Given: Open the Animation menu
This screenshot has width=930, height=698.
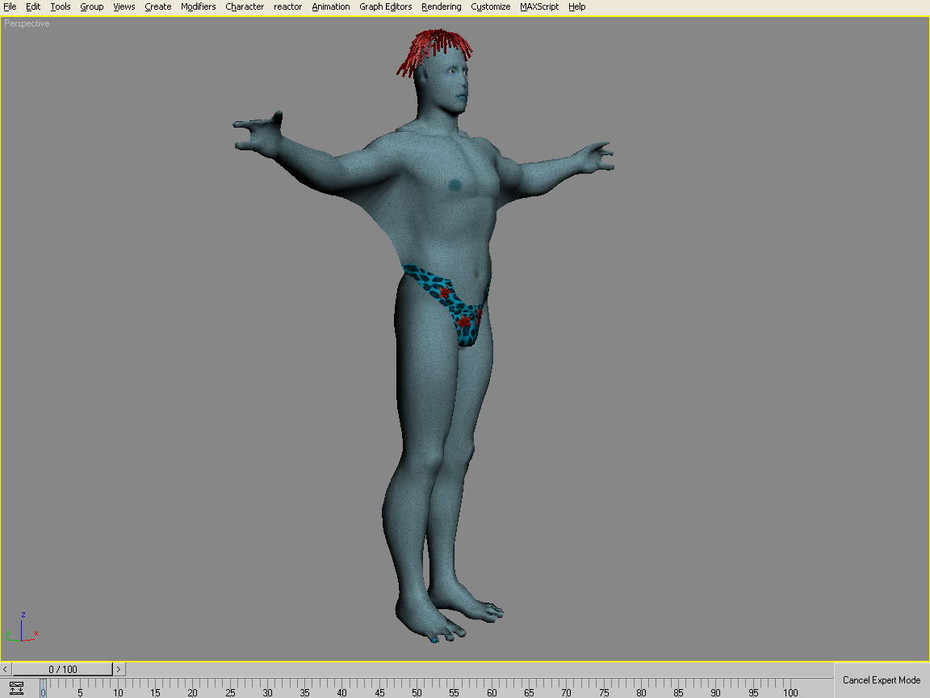Looking at the screenshot, I should (x=330, y=7).
